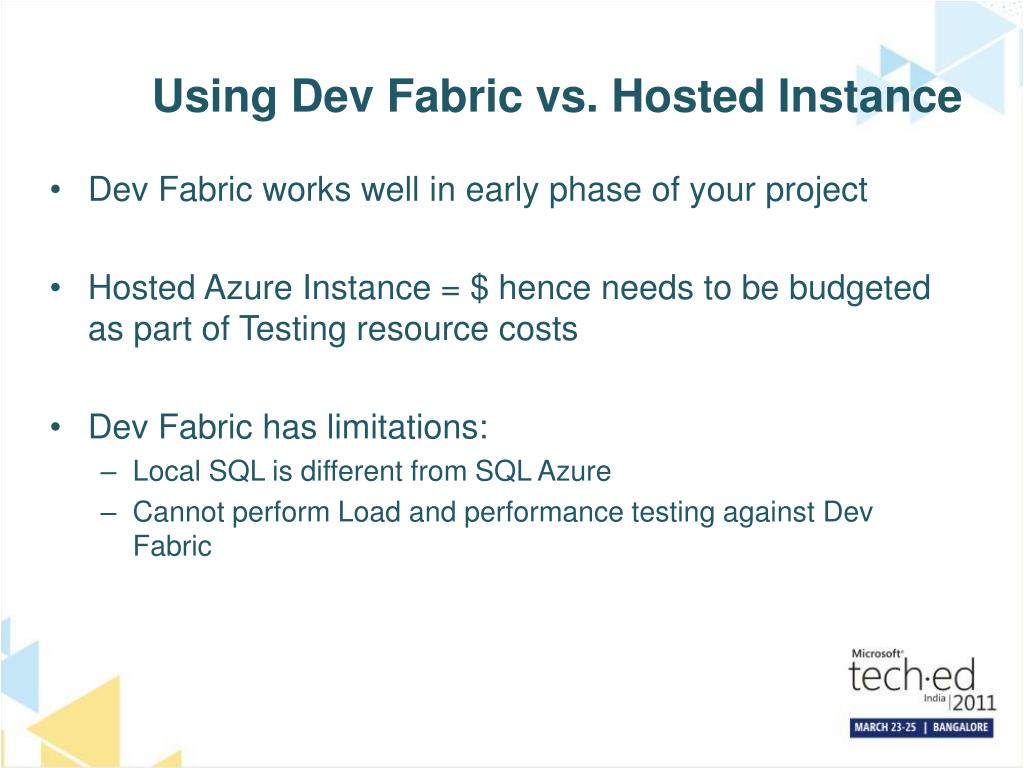Click the line 'Hosted Azure Instance = $ hence needs to be budgeted'

click(x=509, y=289)
